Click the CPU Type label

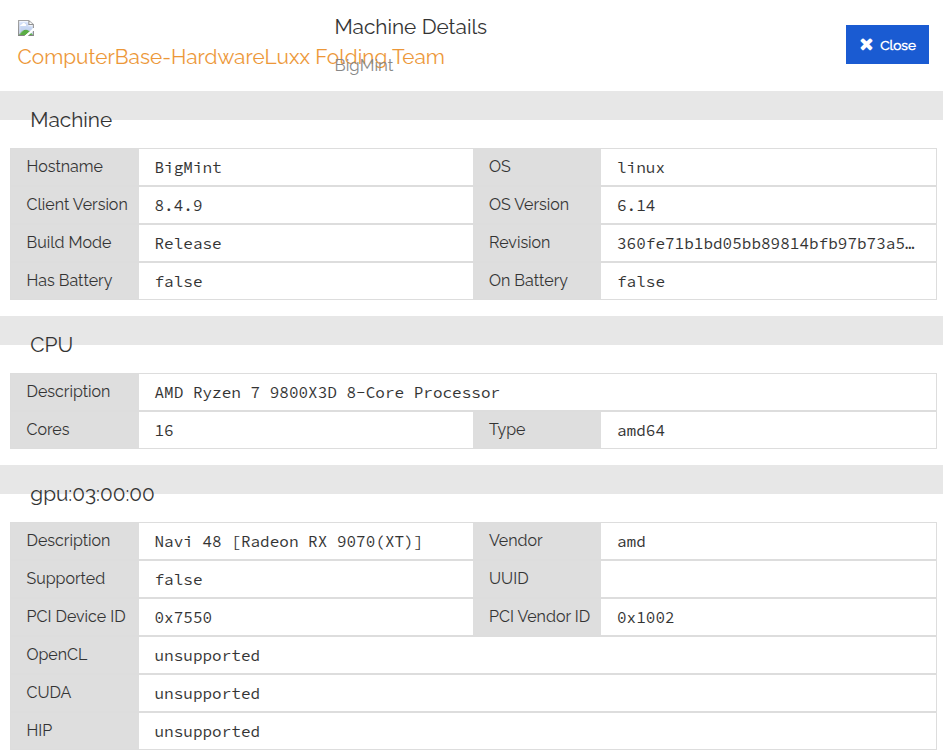[x=507, y=429]
